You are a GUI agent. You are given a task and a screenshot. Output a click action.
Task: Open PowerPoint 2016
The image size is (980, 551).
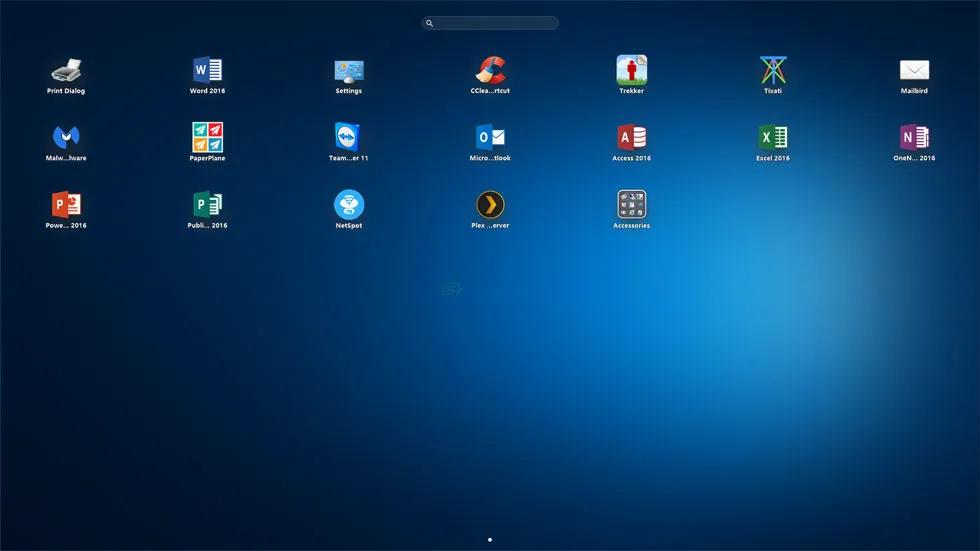click(x=66, y=204)
